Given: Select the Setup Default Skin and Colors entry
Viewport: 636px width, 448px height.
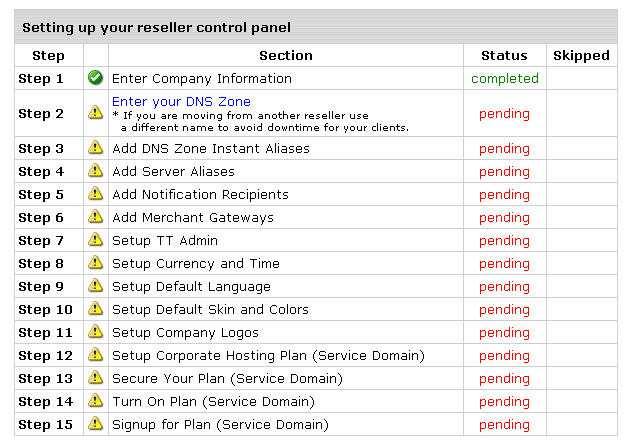Looking at the screenshot, I should click(x=210, y=309).
